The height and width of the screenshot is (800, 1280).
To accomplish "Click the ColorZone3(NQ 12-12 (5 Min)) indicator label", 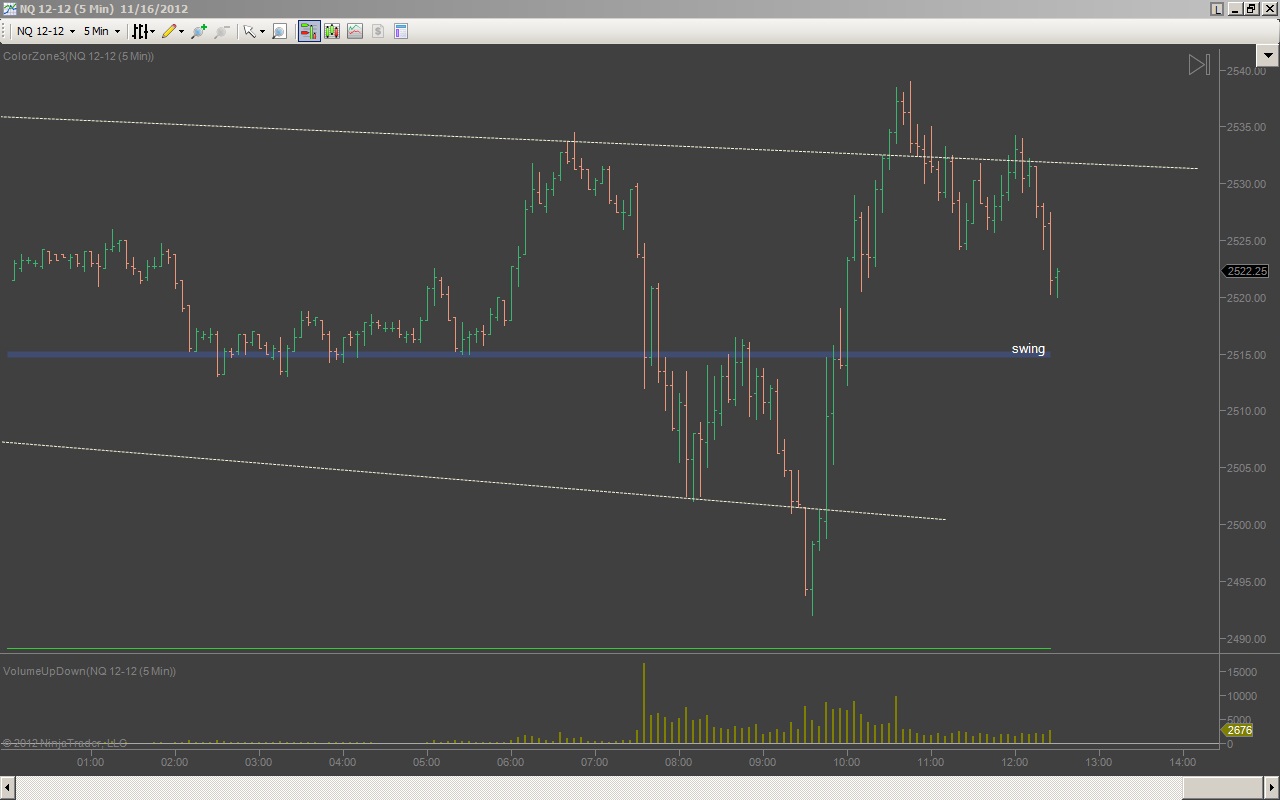I will click(78, 56).
